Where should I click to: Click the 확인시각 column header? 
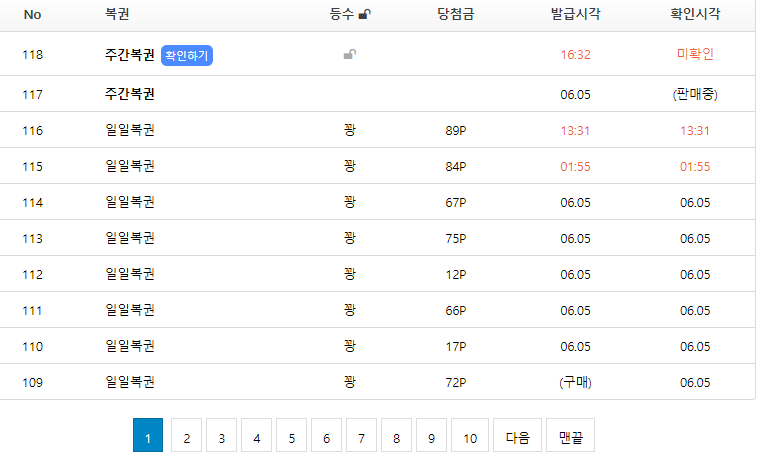pyautogui.click(x=695, y=14)
